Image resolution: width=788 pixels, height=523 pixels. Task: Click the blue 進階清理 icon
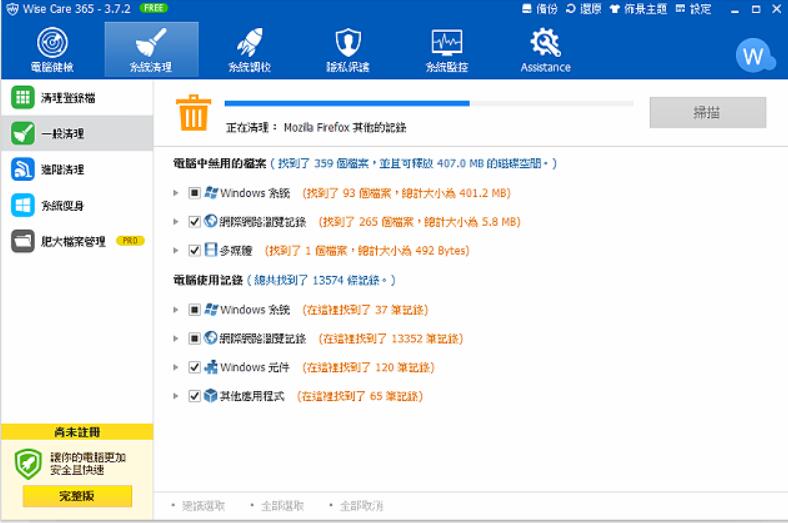coord(23,169)
